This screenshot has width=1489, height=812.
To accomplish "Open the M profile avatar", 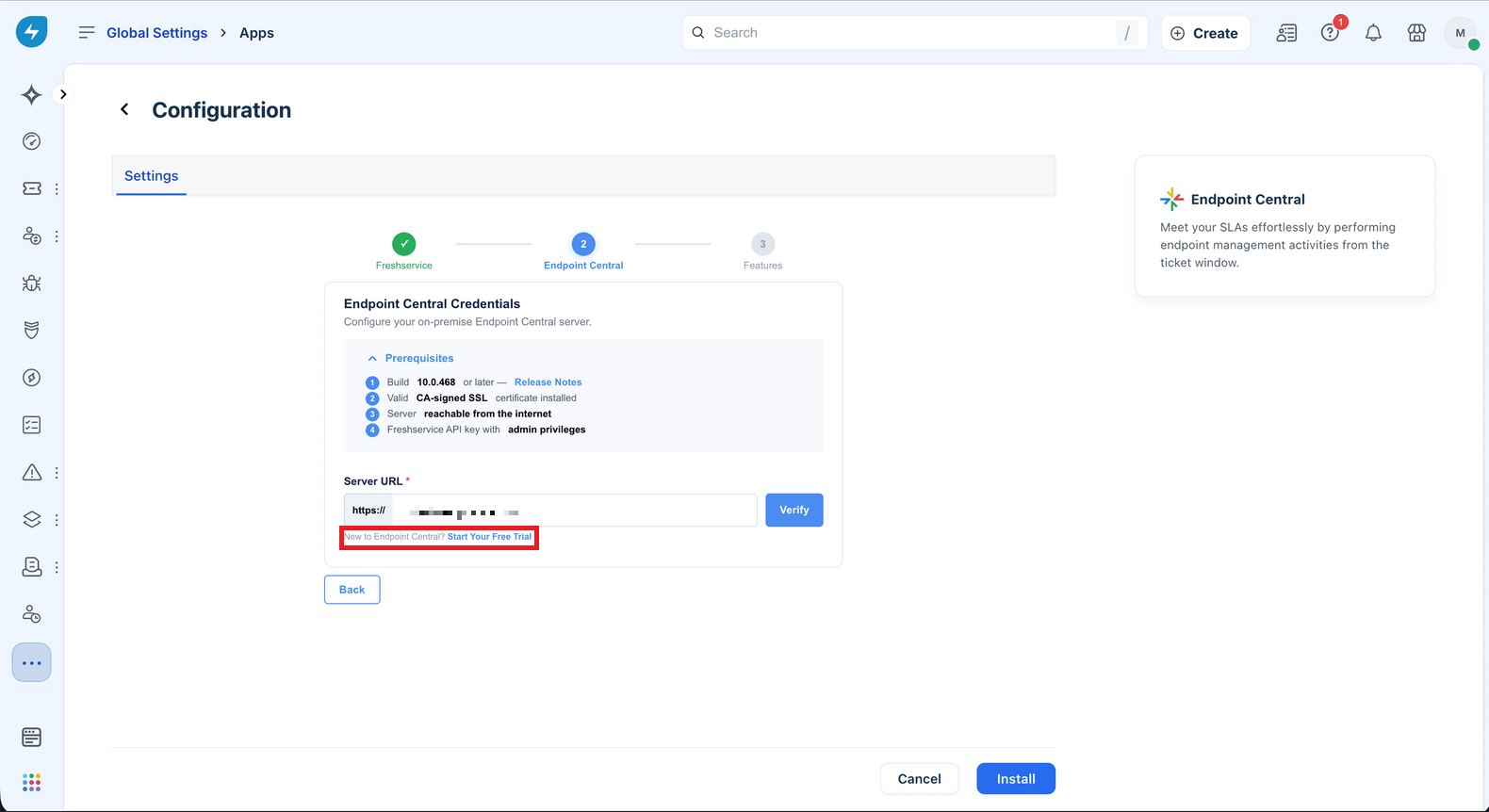I will 1460,33.
